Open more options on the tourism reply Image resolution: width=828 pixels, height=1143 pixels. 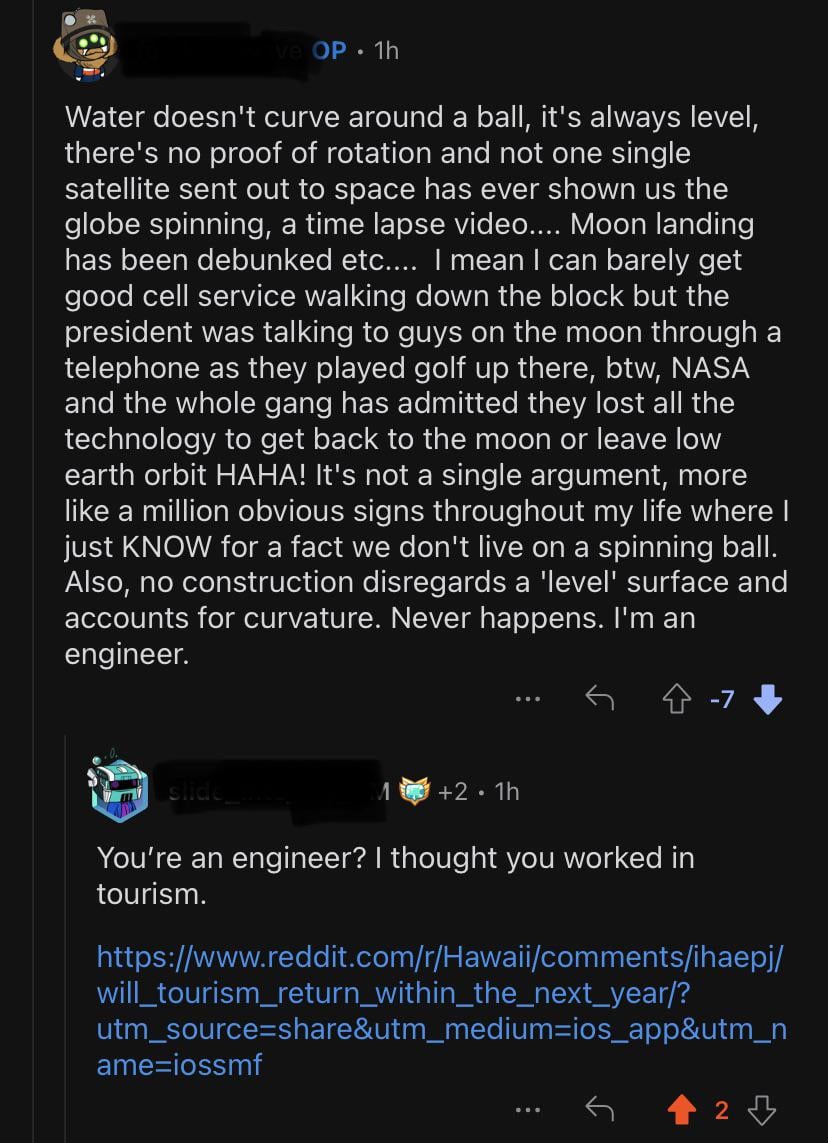(x=529, y=1108)
